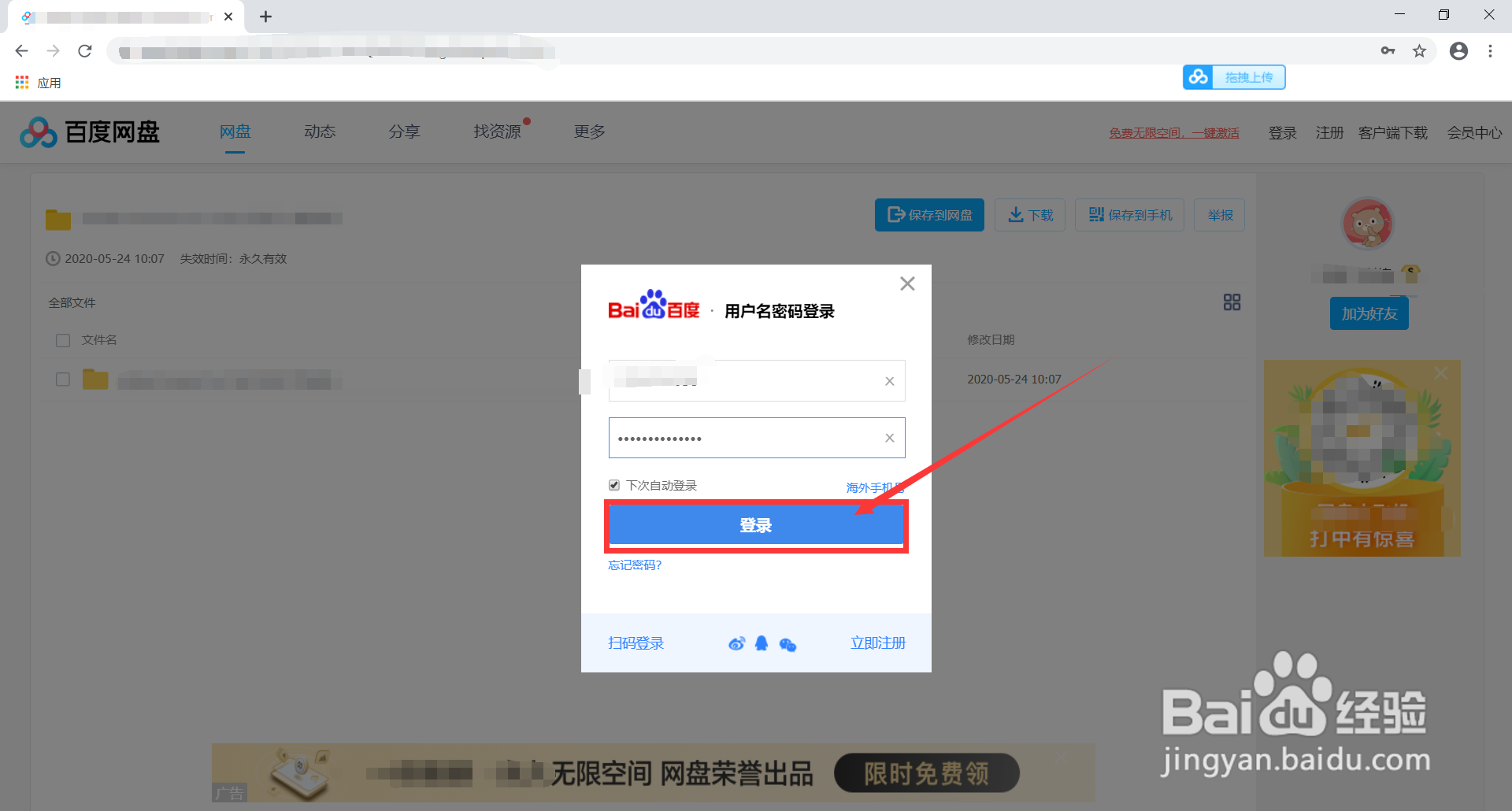This screenshot has height=811, width=1512.
Task: Open the 分享 tab
Action: pyautogui.click(x=404, y=131)
